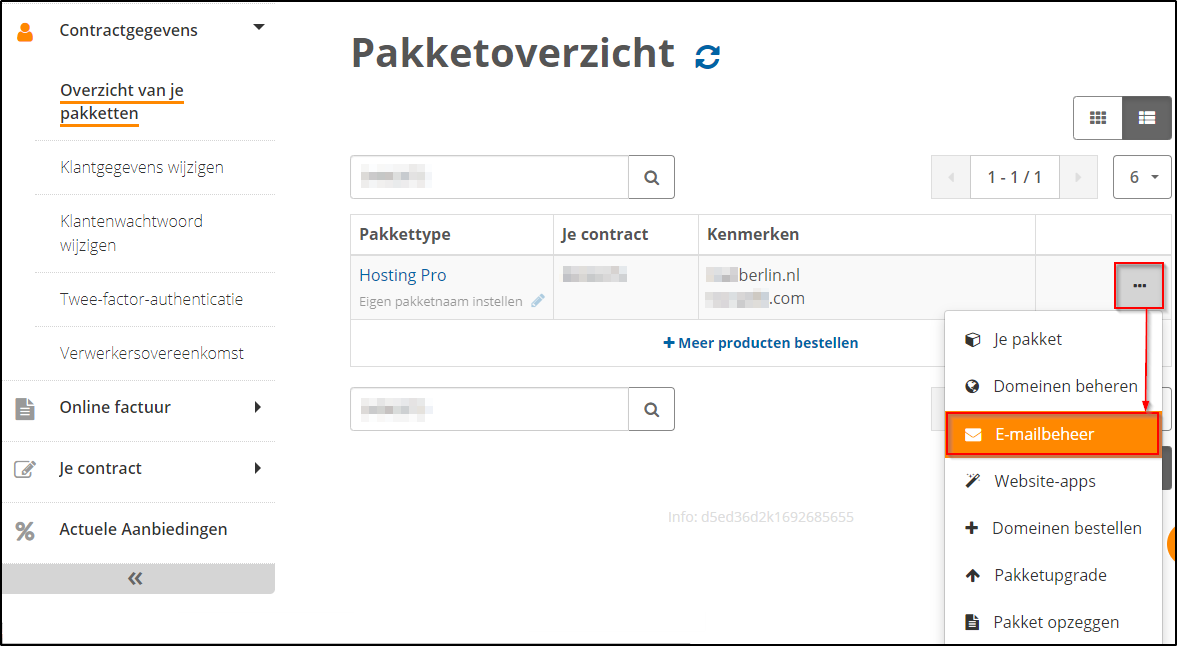Click the Je pakket box icon
This screenshot has height=646, width=1177.
point(973,339)
